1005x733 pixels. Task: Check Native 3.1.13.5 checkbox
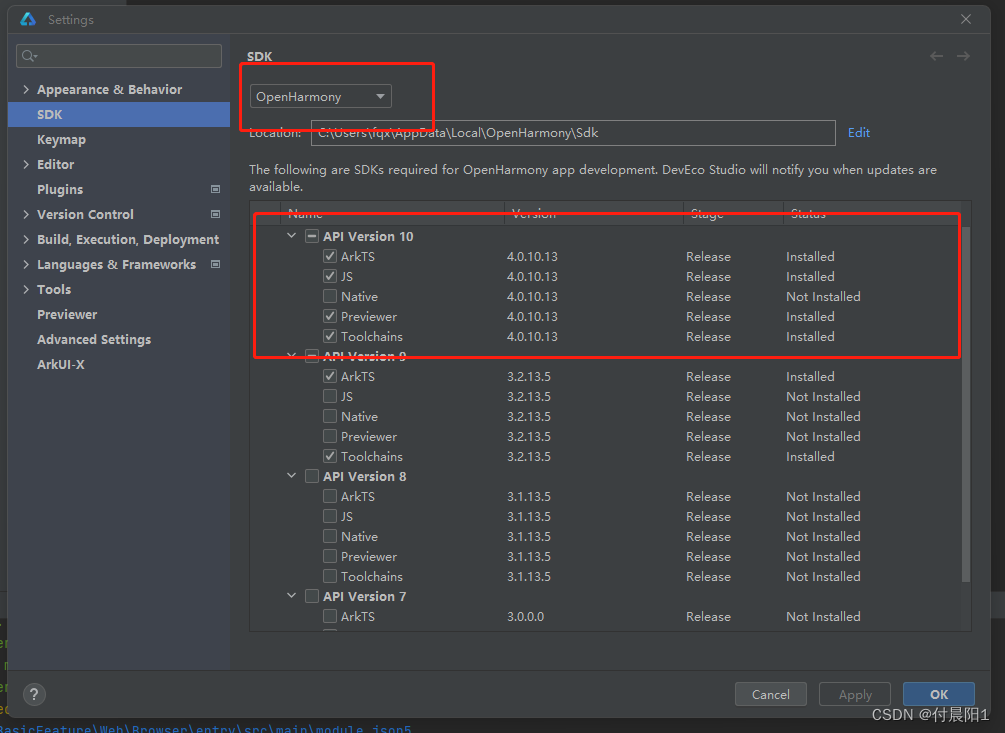coord(329,536)
